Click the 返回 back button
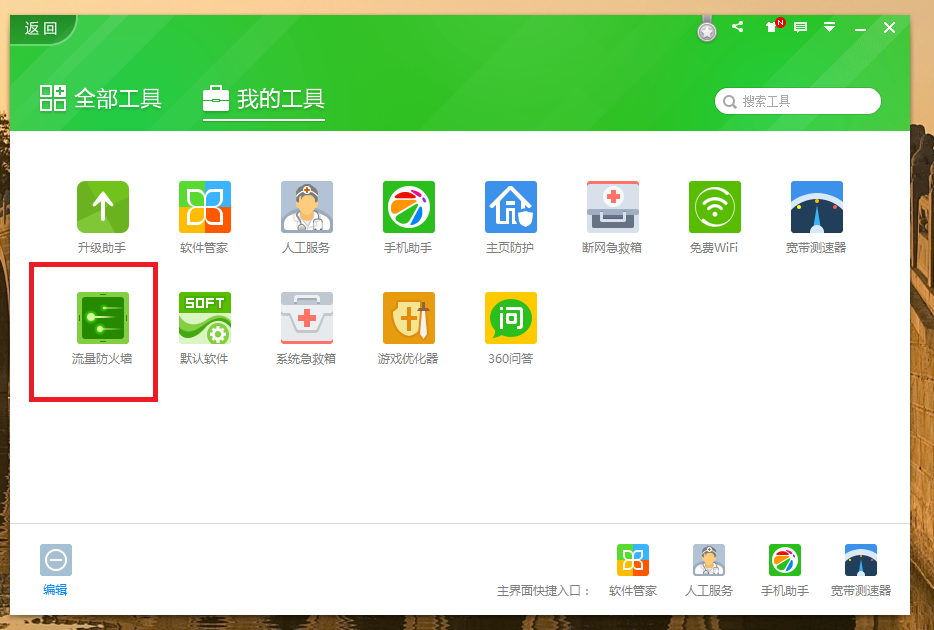The height and width of the screenshot is (630, 934). click(41, 28)
